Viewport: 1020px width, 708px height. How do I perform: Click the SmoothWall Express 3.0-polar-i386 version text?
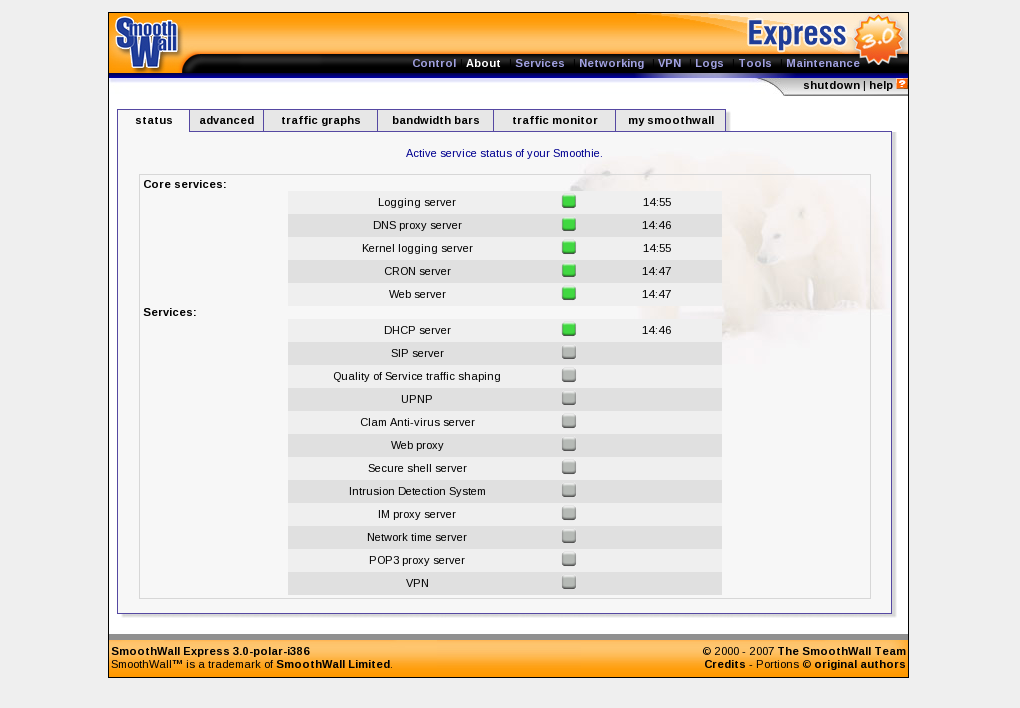pyautogui.click(x=211, y=651)
